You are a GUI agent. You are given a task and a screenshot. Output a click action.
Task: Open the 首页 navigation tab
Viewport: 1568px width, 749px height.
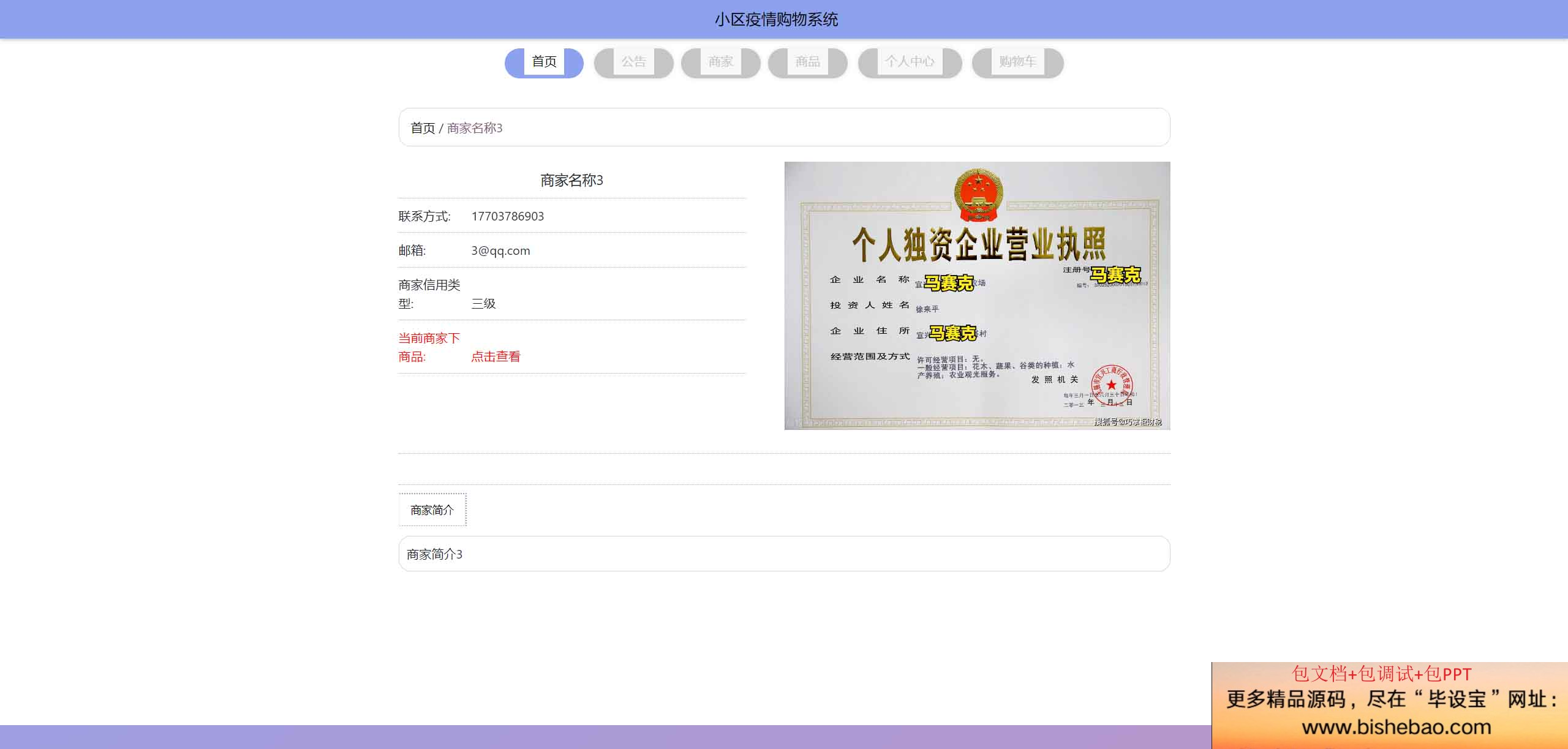pyautogui.click(x=544, y=62)
